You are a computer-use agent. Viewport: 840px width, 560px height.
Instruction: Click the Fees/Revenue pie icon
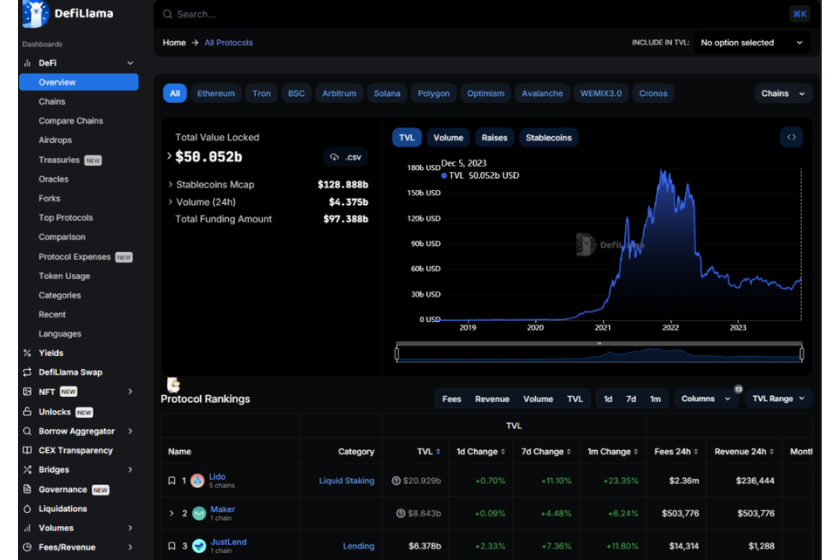(27, 547)
